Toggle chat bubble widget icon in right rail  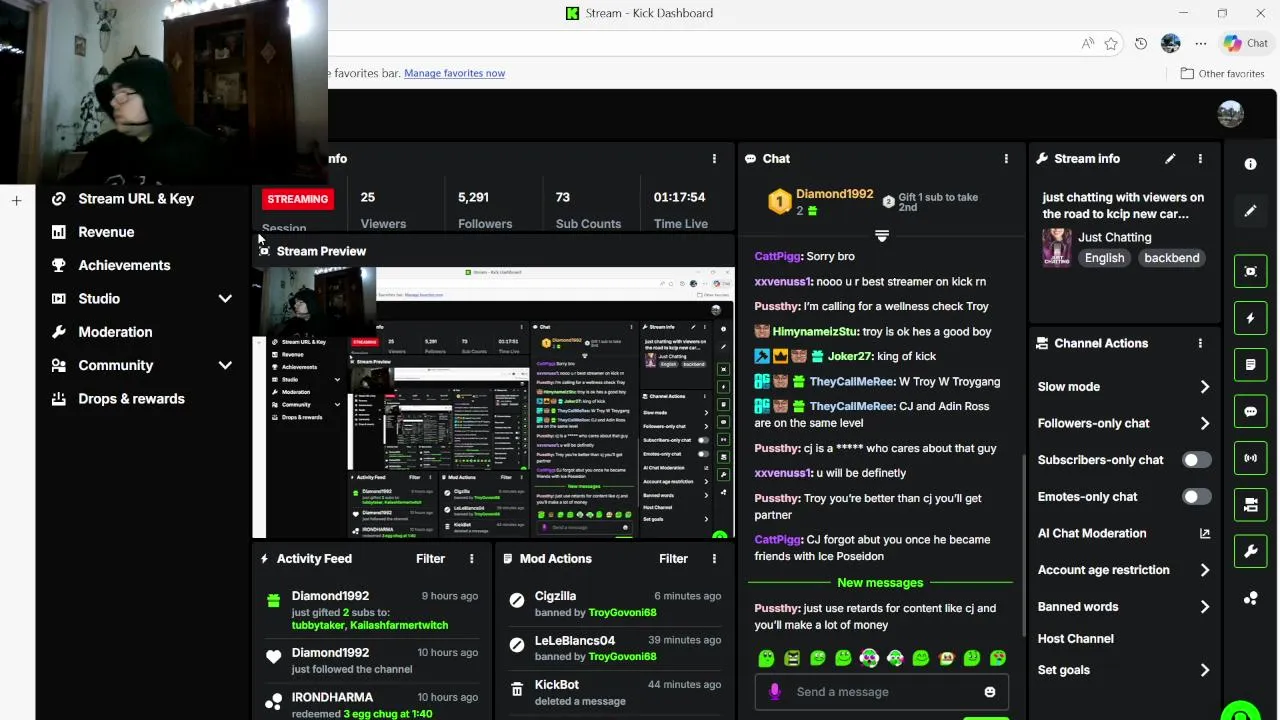[x=1250, y=411]
